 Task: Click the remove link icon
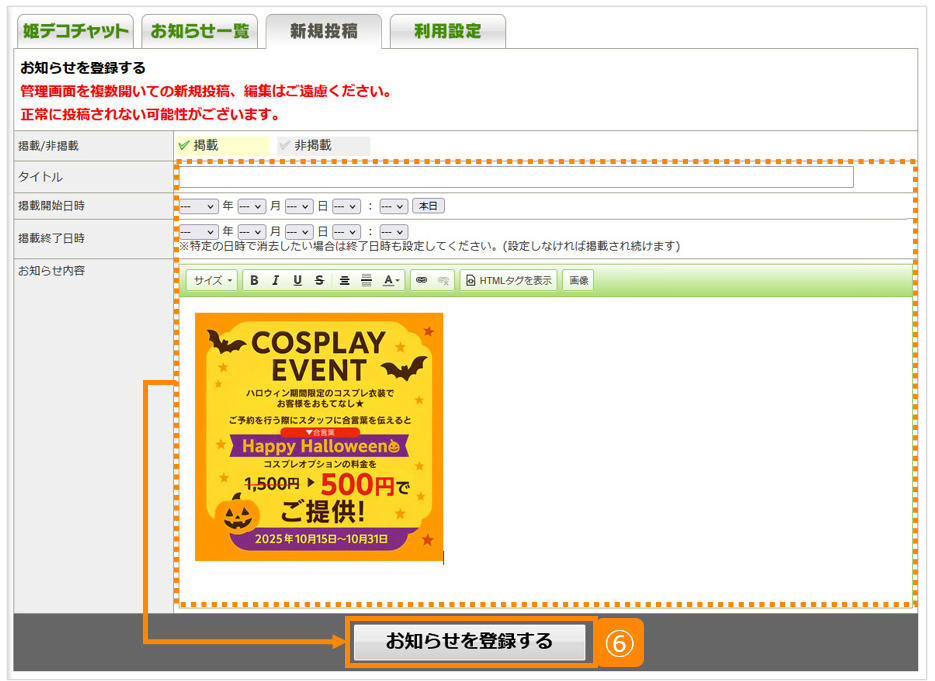coord(443,281)
